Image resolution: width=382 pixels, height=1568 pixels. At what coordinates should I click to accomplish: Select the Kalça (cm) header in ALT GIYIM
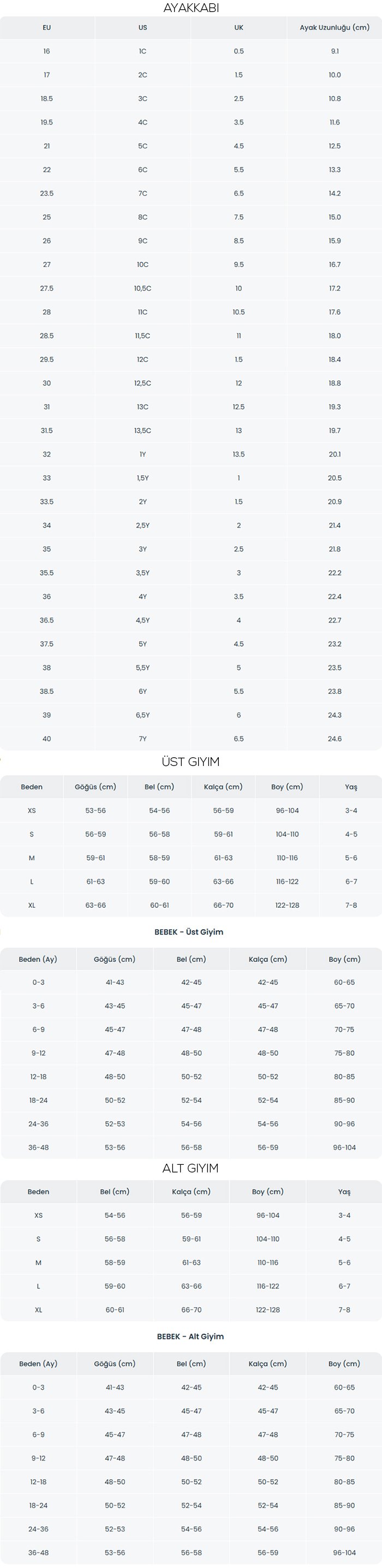tap(192, 1192)
